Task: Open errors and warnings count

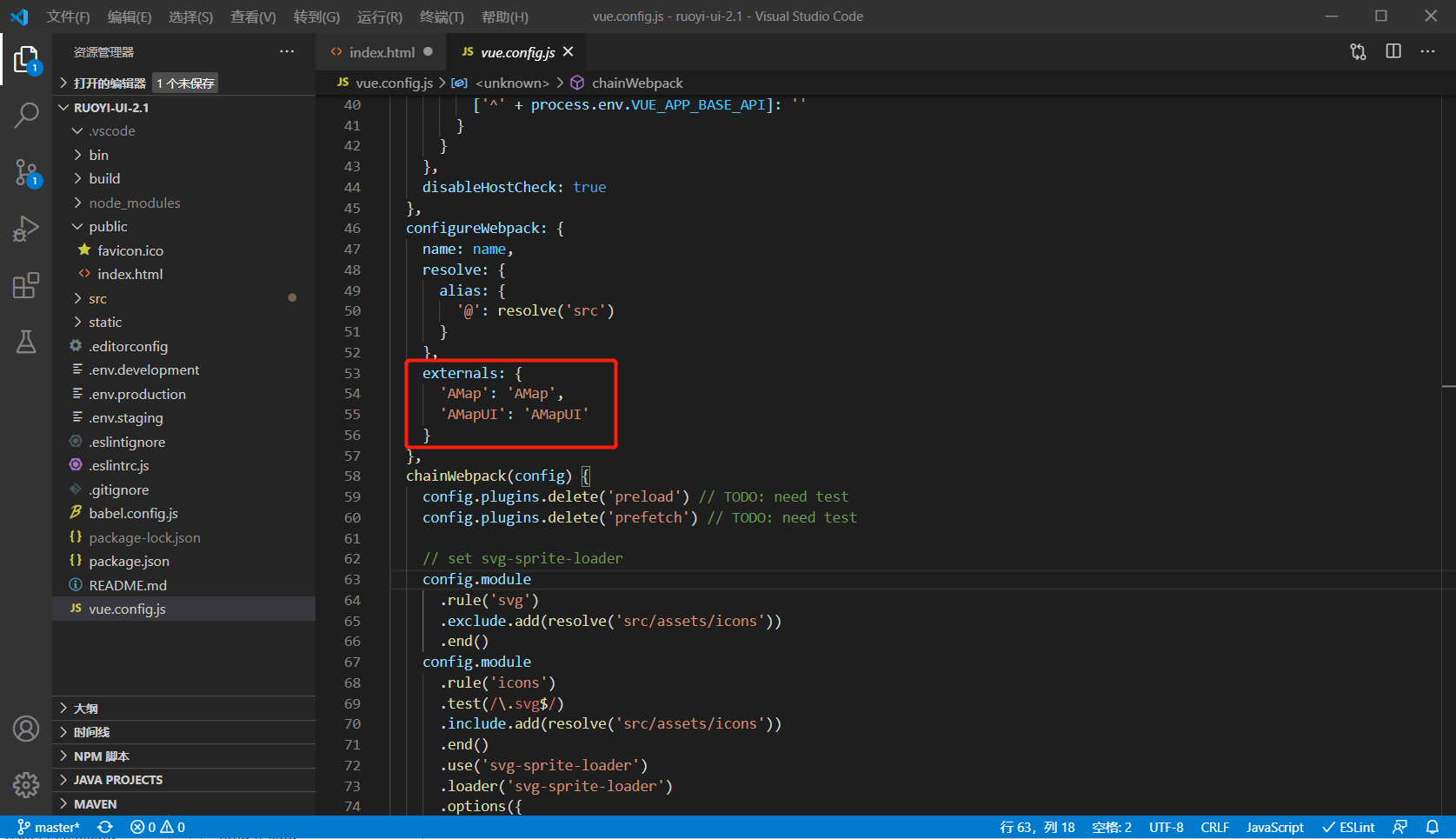Action: click(157, 827)
